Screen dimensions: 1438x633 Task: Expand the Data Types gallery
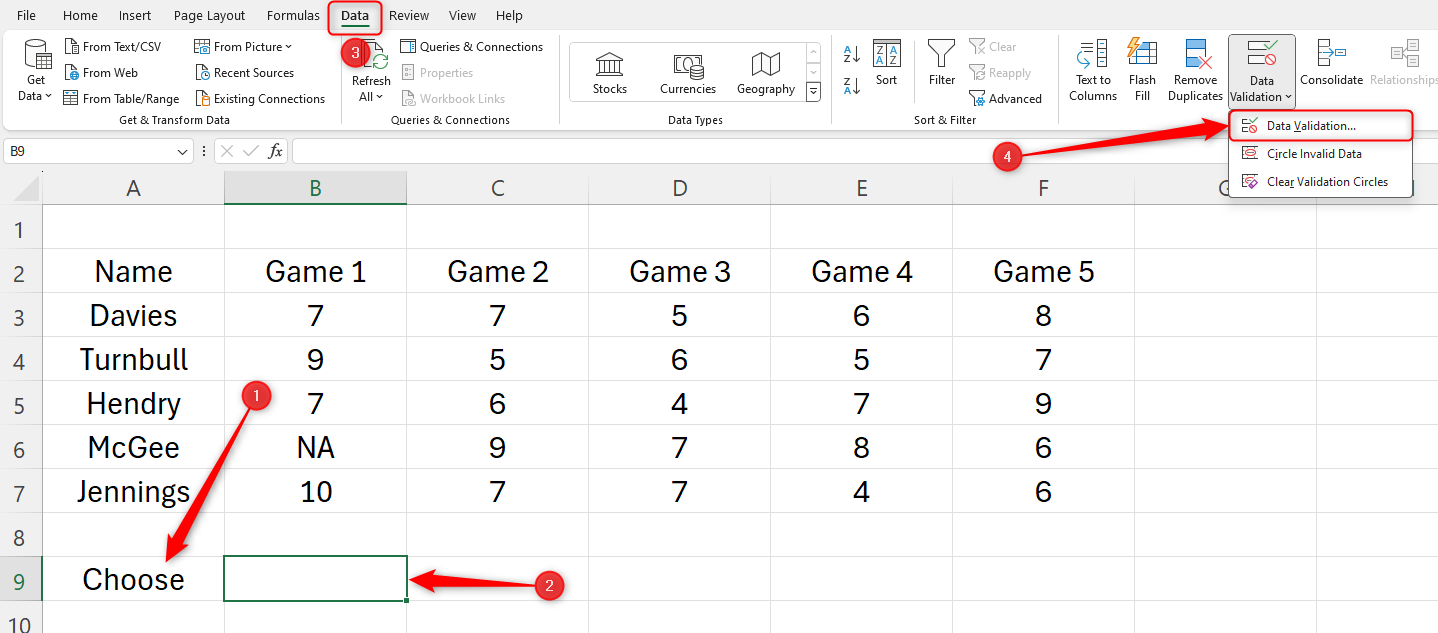click(813, 91)
